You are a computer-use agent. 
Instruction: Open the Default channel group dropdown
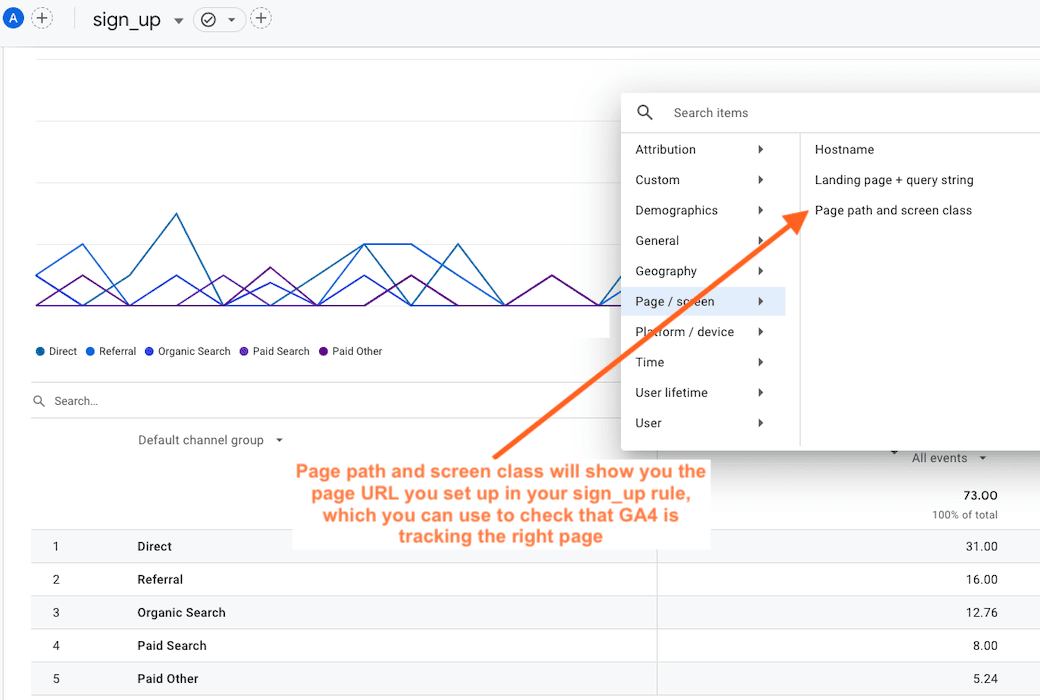coord(210,439)
